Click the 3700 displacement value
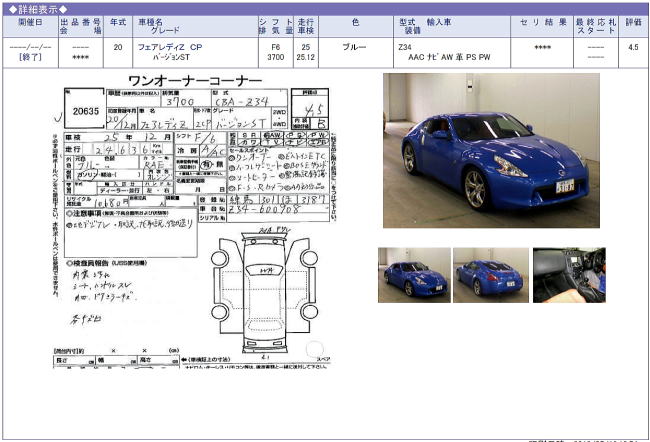 276,57
